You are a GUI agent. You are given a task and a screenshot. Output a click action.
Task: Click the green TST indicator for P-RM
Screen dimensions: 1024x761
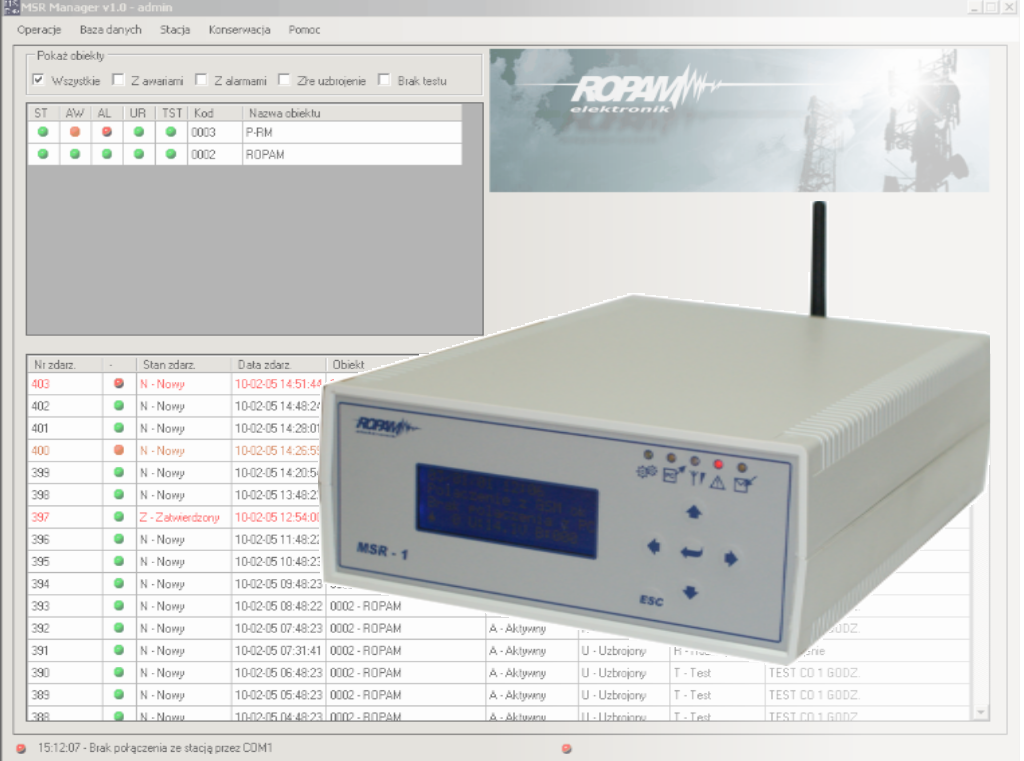coord(171,132)
